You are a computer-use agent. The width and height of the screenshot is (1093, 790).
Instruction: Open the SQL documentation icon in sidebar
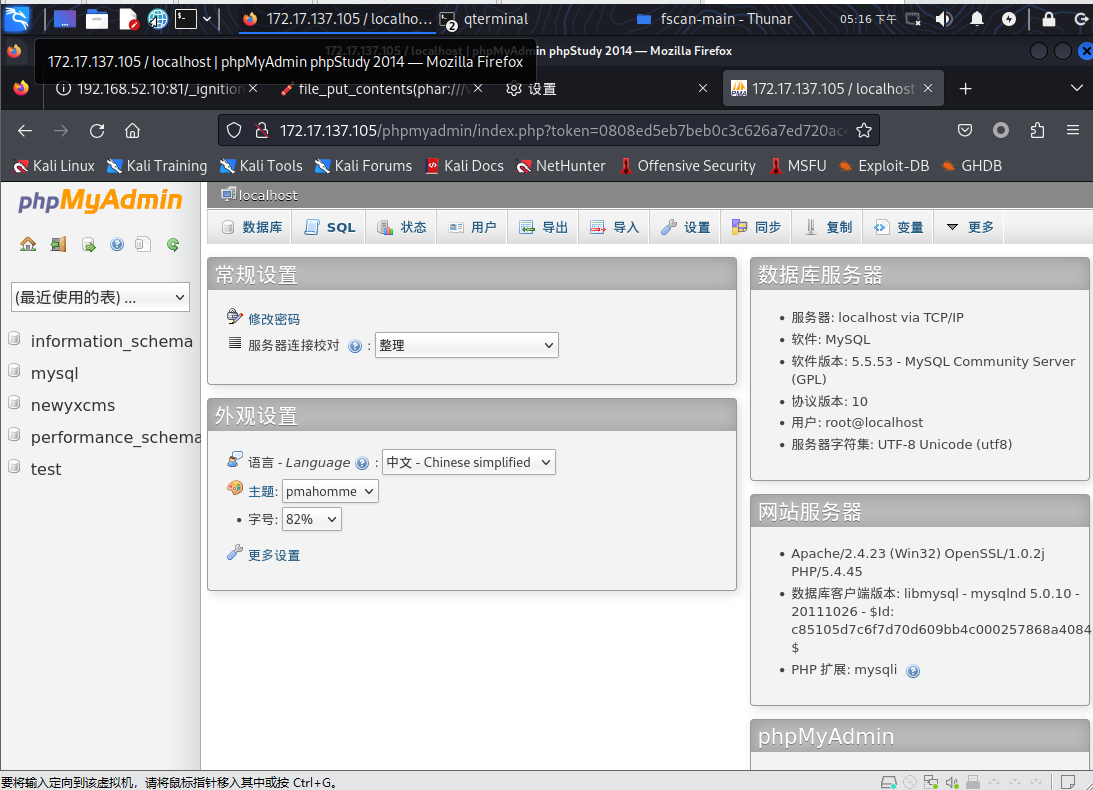143,245
